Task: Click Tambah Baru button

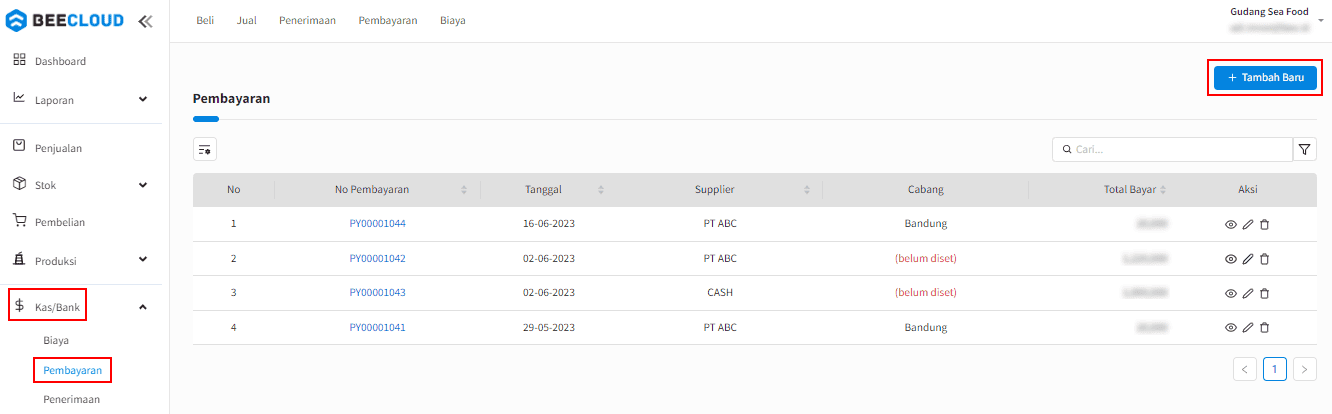Action: coord(1265,77)
